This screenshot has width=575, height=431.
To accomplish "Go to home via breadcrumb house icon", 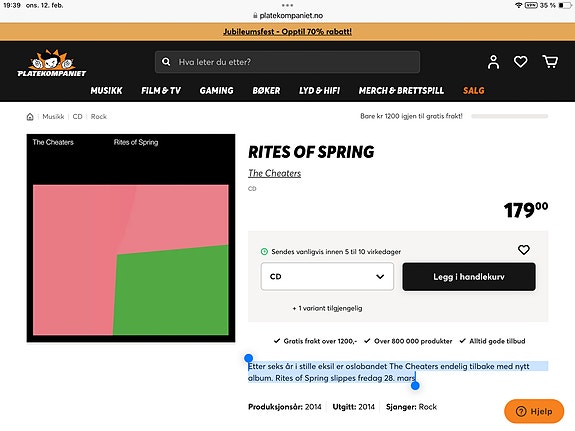I will [30, 117].
